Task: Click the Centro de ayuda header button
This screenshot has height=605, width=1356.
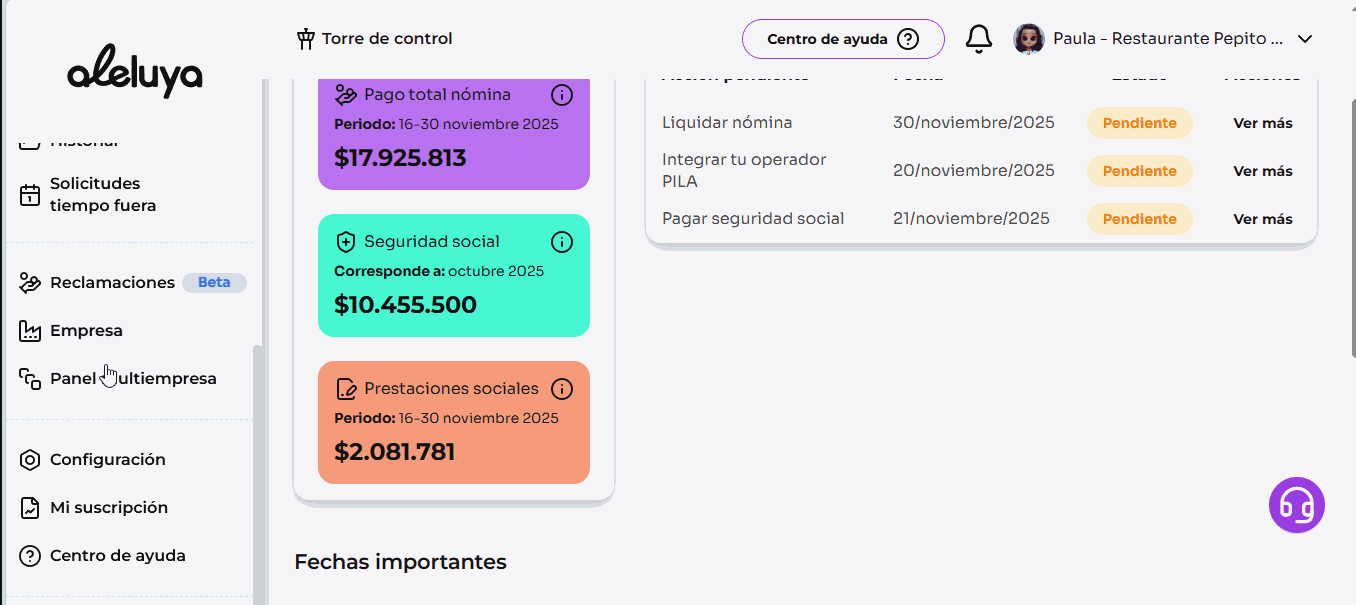Action: pyautogui.click(x=842, y=39)
